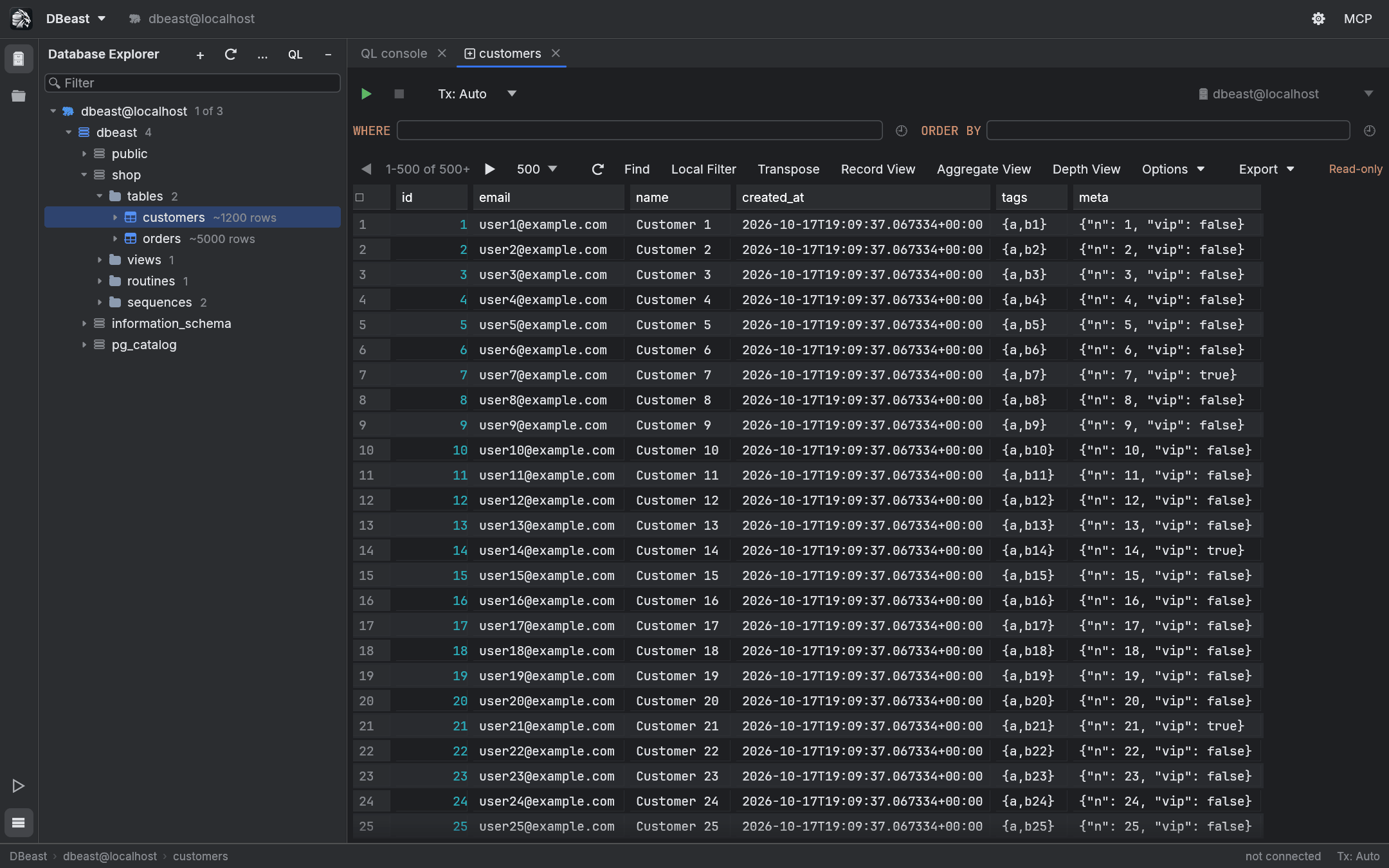Switch to the QL console tab
The height and width of the screenshot is (868, 1389).
(394, 53)
